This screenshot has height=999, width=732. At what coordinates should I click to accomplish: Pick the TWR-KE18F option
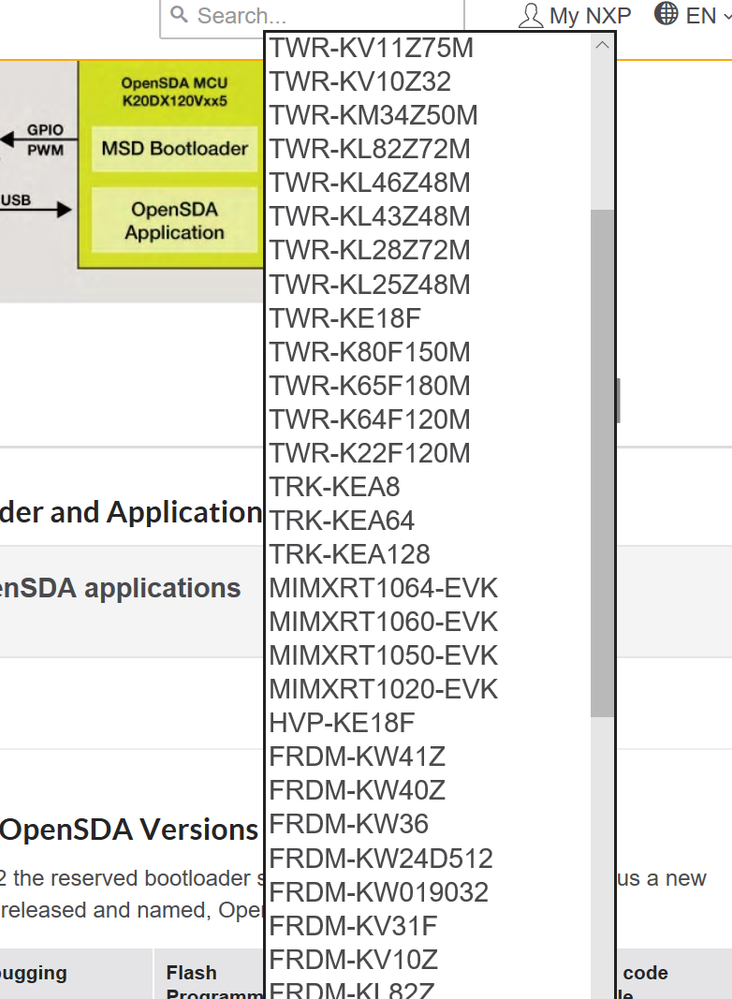[x=345, y=319]
